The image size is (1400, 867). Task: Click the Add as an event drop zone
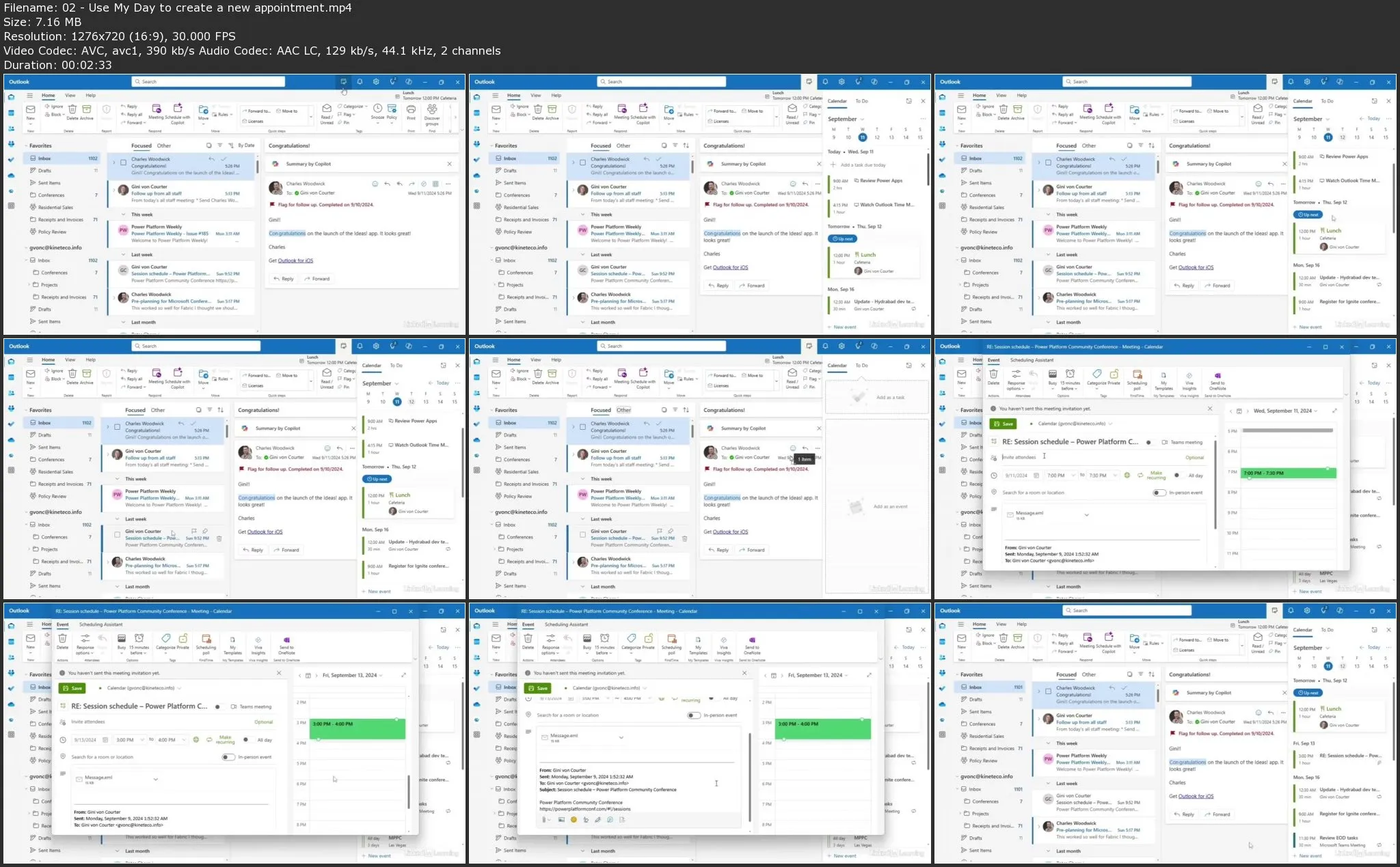pos(876,506)
